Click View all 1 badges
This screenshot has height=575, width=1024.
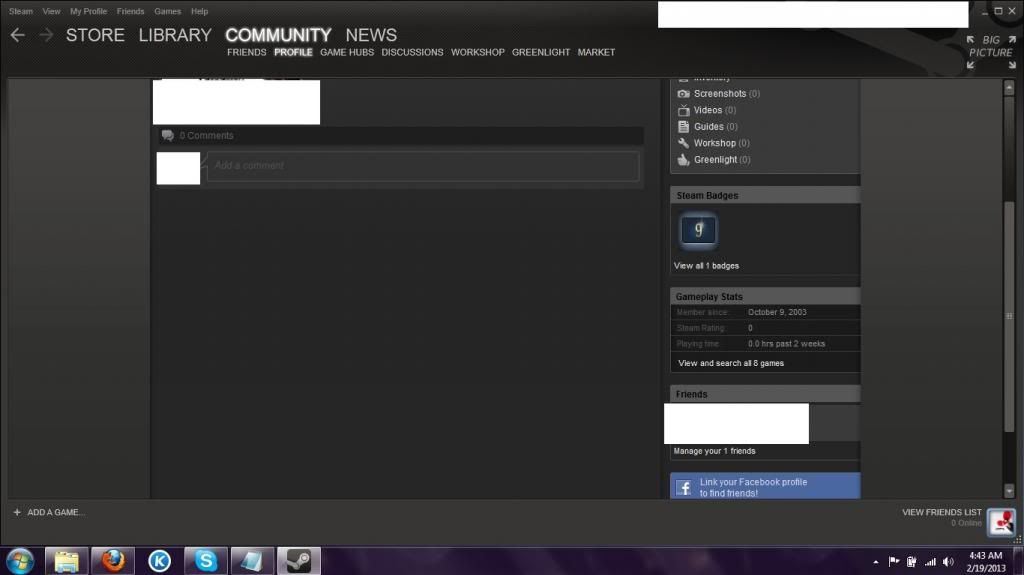[x=706, y=266]
